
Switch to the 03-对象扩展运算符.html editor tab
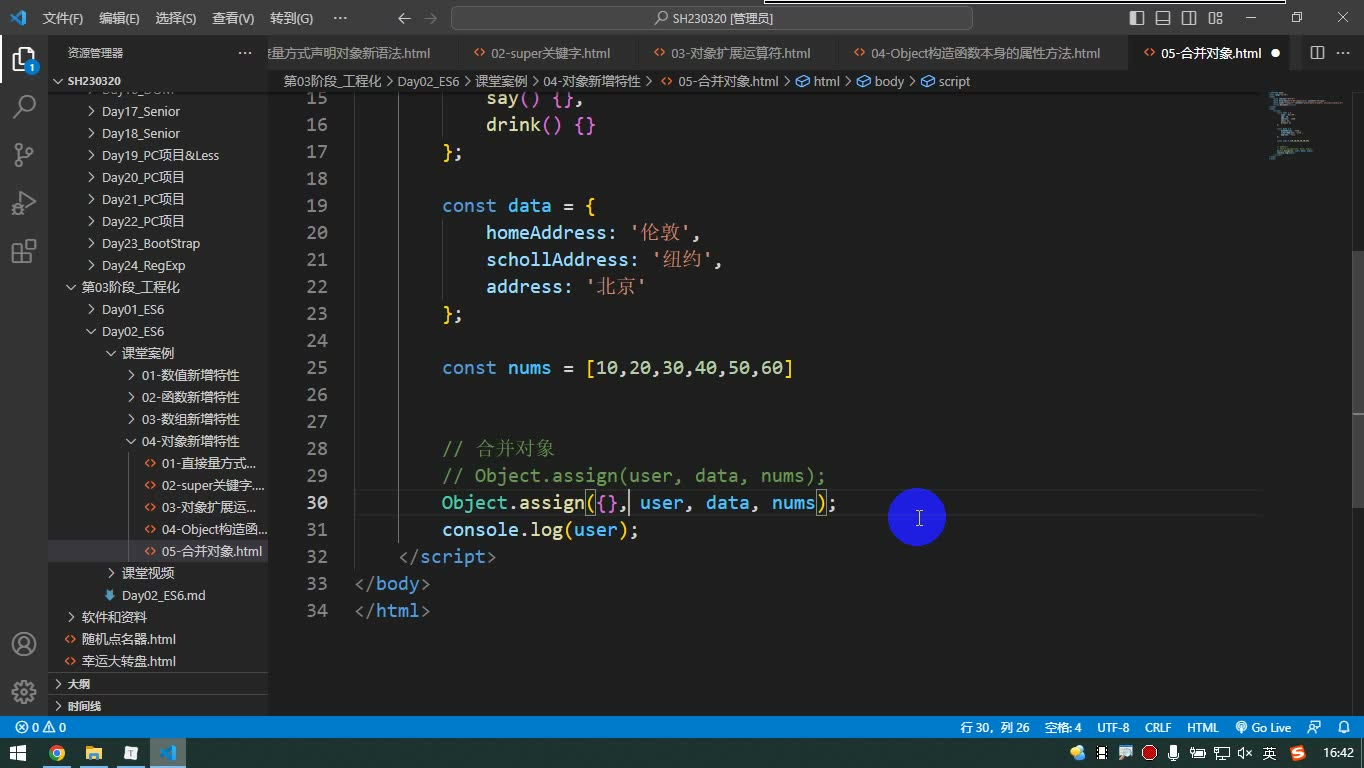coord(740,53)
